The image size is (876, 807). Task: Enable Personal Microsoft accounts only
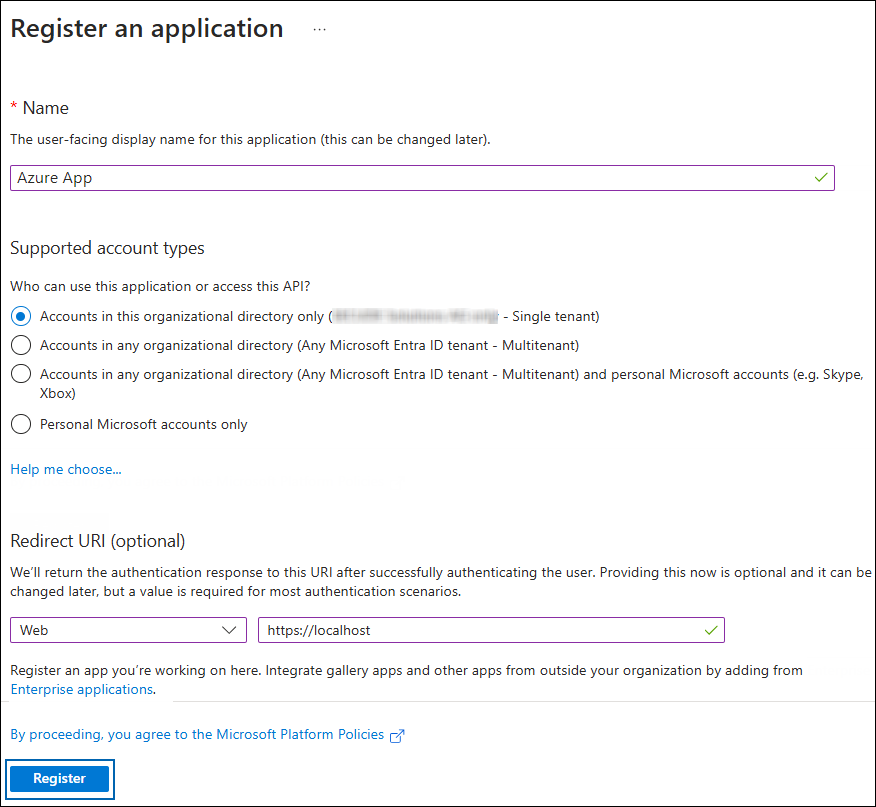pyautogui.click(x=20, y=423)
